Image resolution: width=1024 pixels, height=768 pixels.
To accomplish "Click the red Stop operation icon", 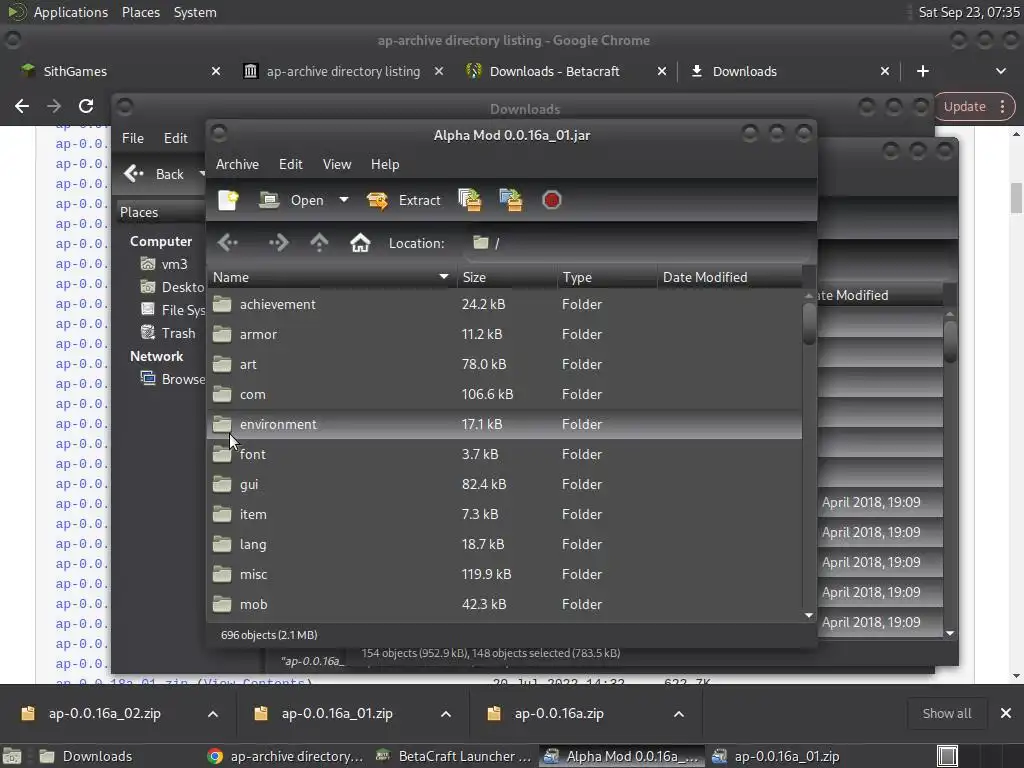I will click(x=552, y=200).
